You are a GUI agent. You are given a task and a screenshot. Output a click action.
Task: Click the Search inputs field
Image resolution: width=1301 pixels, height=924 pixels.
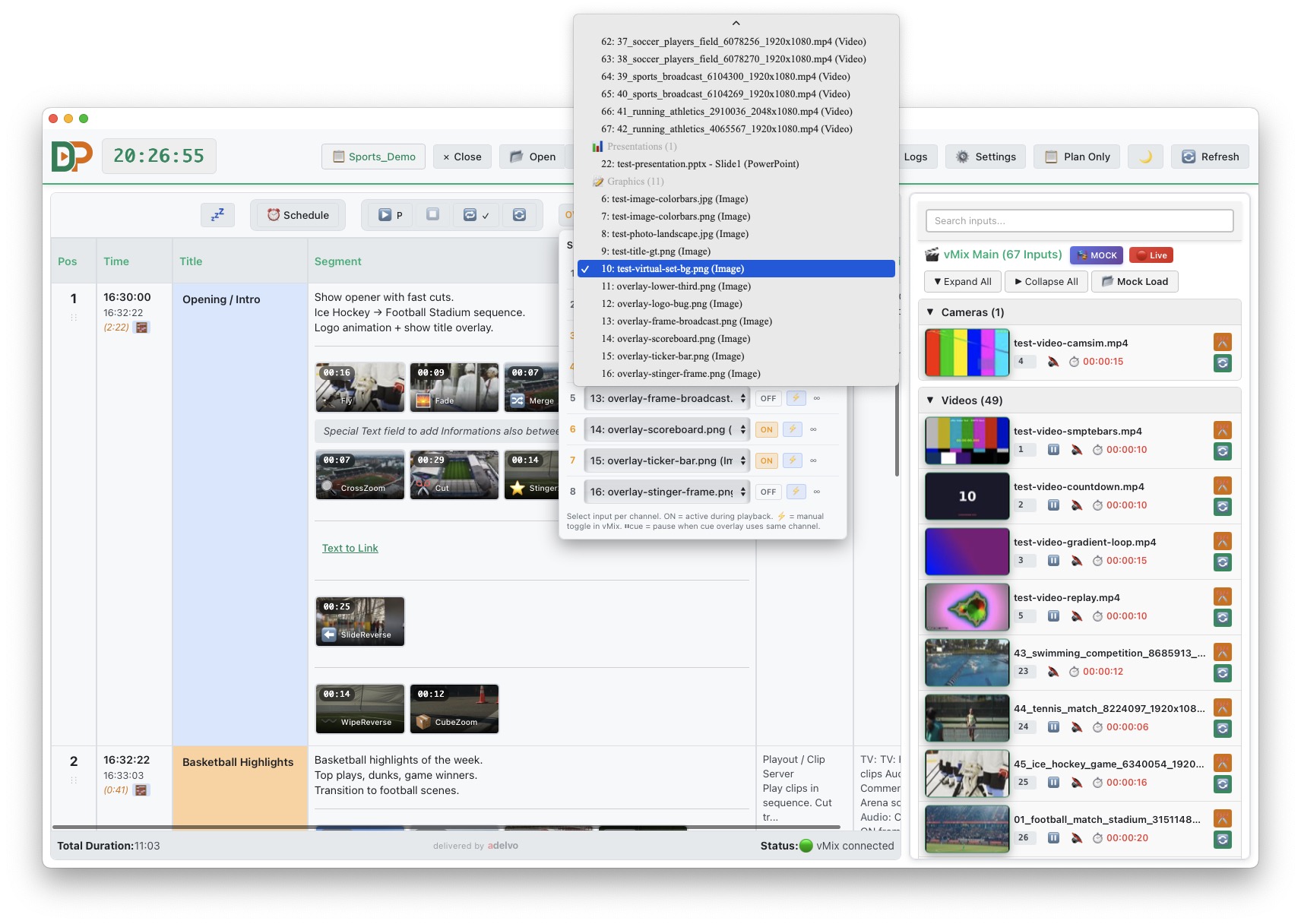(x=1079, y=220)
